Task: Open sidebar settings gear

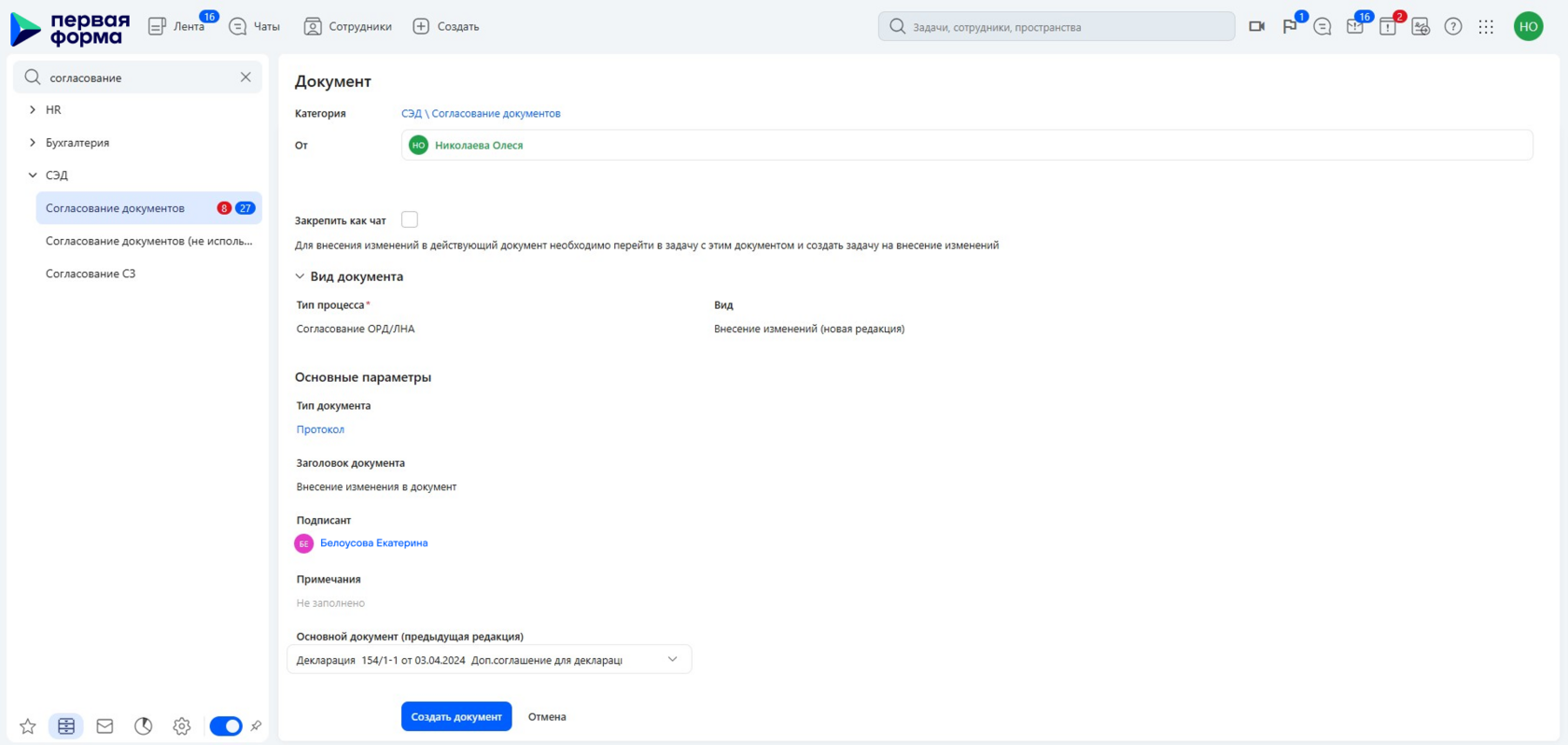Action: click(x=181, y=726)
